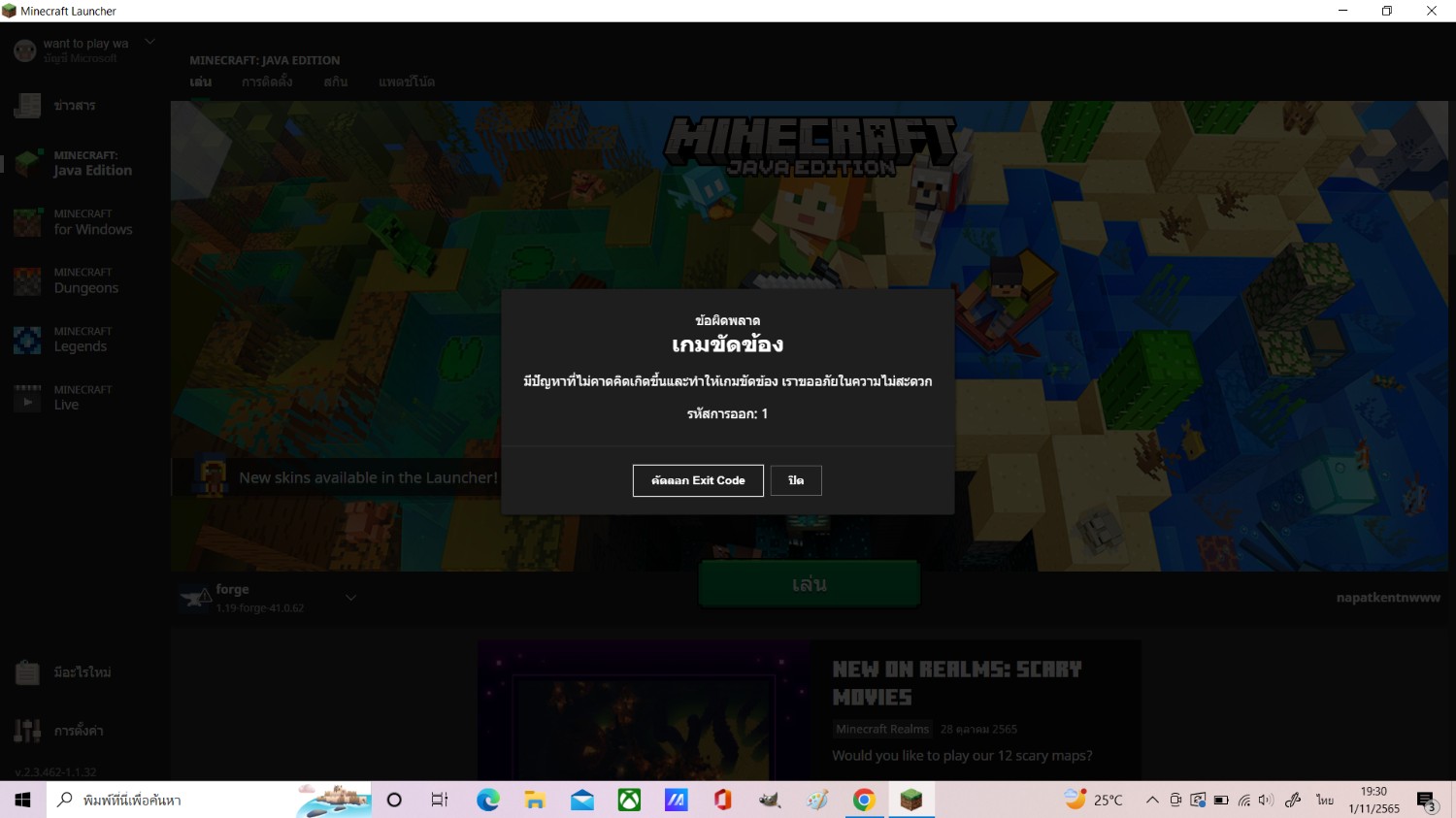Open Microsoft Office from the taskbar
The height and width of the screenshot is (818, 1456).
(x=723, y=800)
